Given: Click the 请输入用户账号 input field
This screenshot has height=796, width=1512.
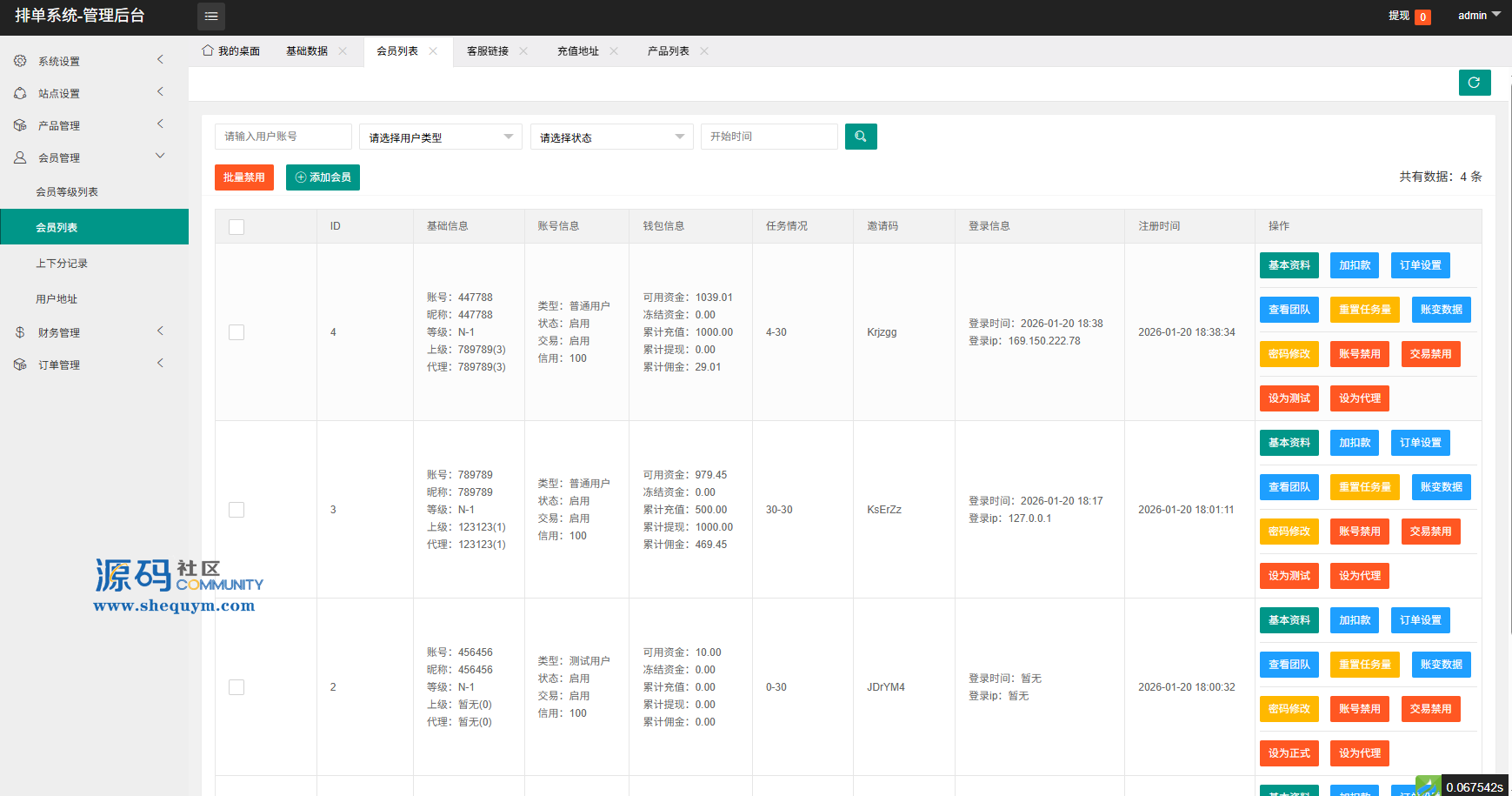Looking at the screenshot, I should (283, 137).
